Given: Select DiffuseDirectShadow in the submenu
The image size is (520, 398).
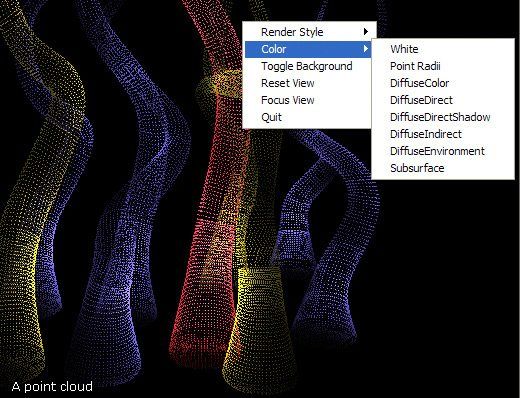Looking at the screenshot, I should tap(443, 117).
